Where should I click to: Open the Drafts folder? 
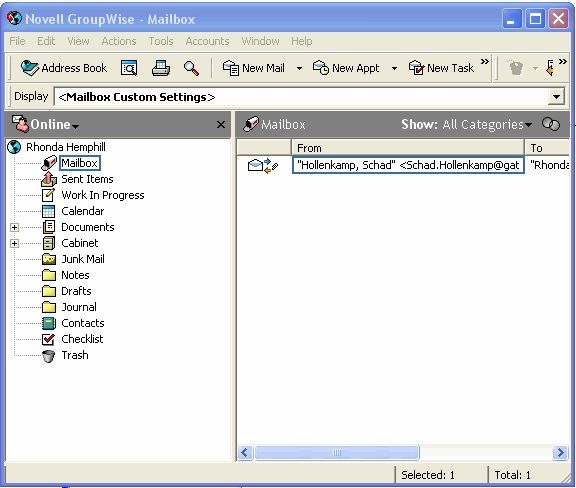[x=76, y=291]
